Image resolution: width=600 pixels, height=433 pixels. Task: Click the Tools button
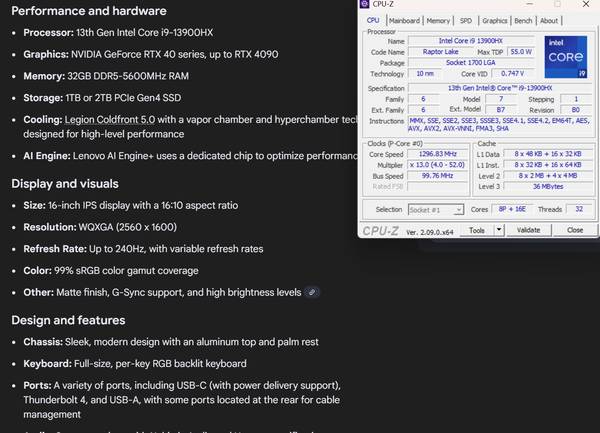477,230
